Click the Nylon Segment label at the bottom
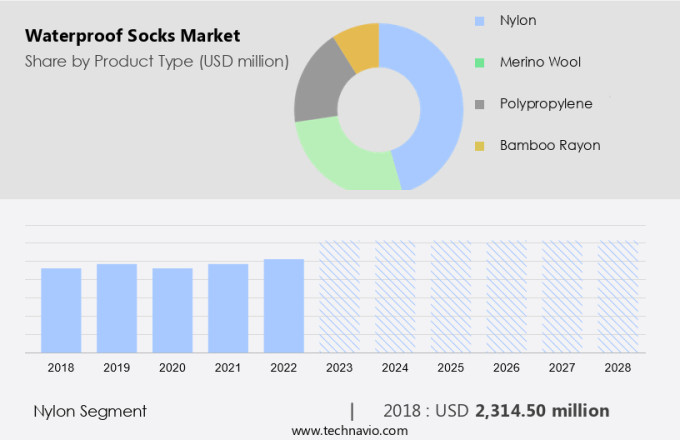The image size is (680, 440). tap(90, 411)
